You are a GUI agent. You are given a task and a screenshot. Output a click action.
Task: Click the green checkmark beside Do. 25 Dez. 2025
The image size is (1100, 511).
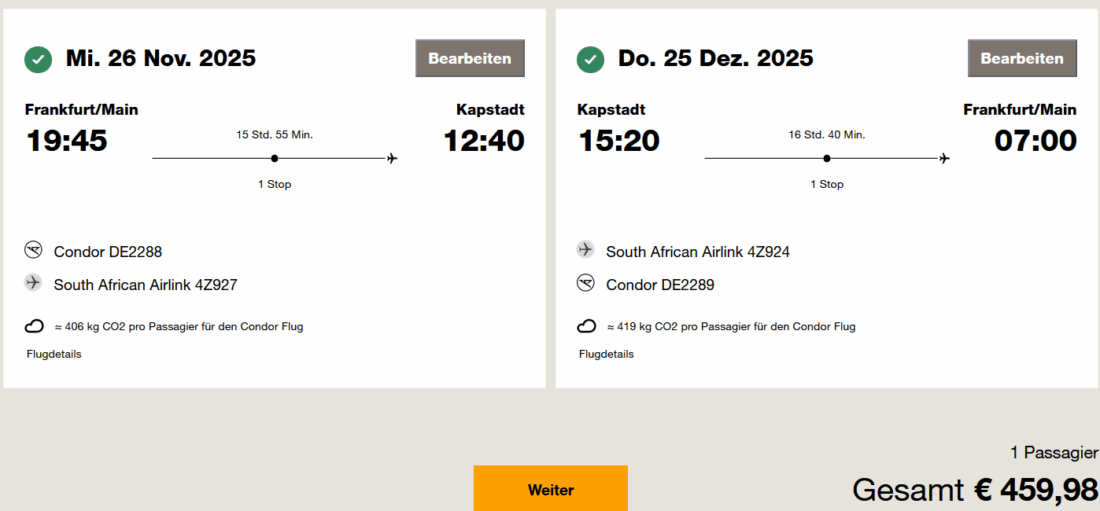[x=590, y=60]
